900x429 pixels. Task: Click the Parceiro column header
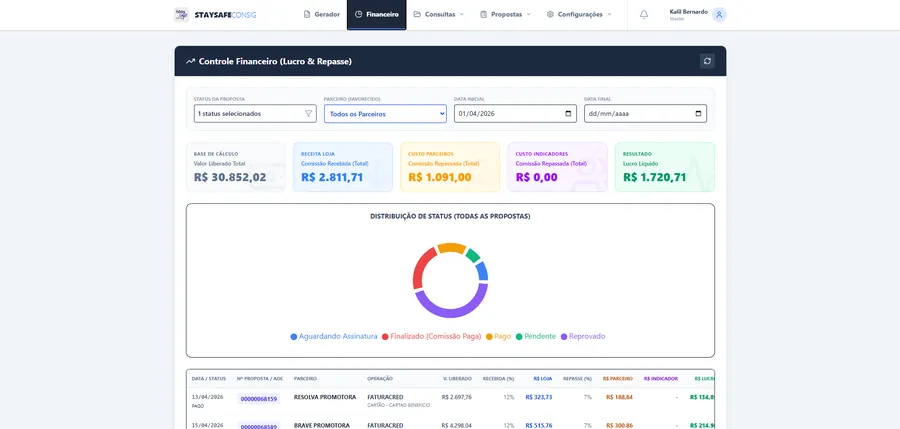coord(305,378)
